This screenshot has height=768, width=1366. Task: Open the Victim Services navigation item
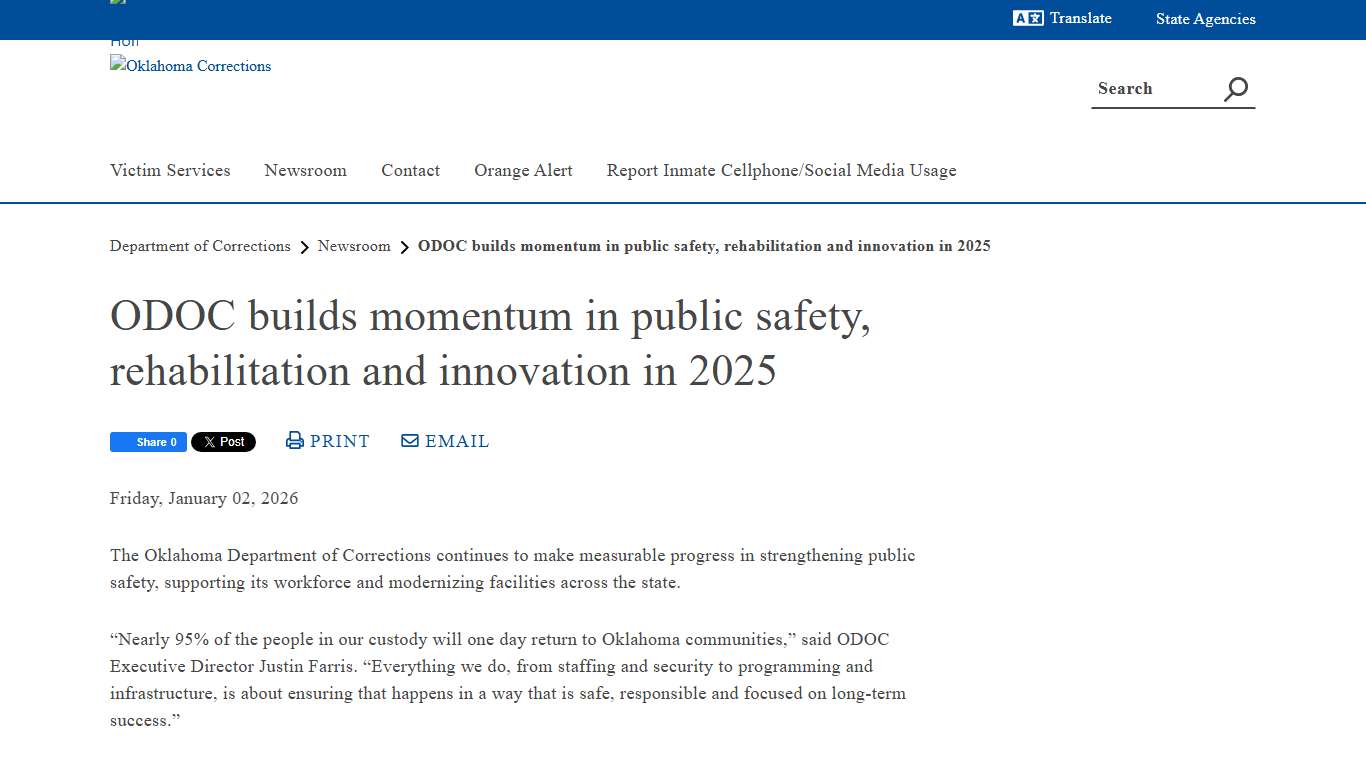click(x=170, y=170)
